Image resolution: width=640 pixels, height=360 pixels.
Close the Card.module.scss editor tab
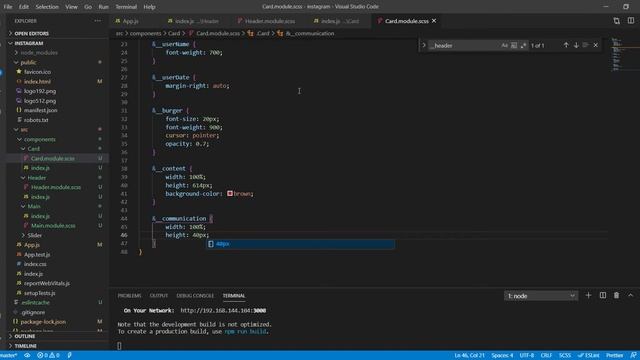coord(434,21)
